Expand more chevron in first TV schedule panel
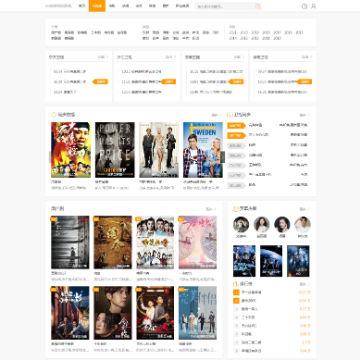This screenshot has height=360, width=360. 107,57
